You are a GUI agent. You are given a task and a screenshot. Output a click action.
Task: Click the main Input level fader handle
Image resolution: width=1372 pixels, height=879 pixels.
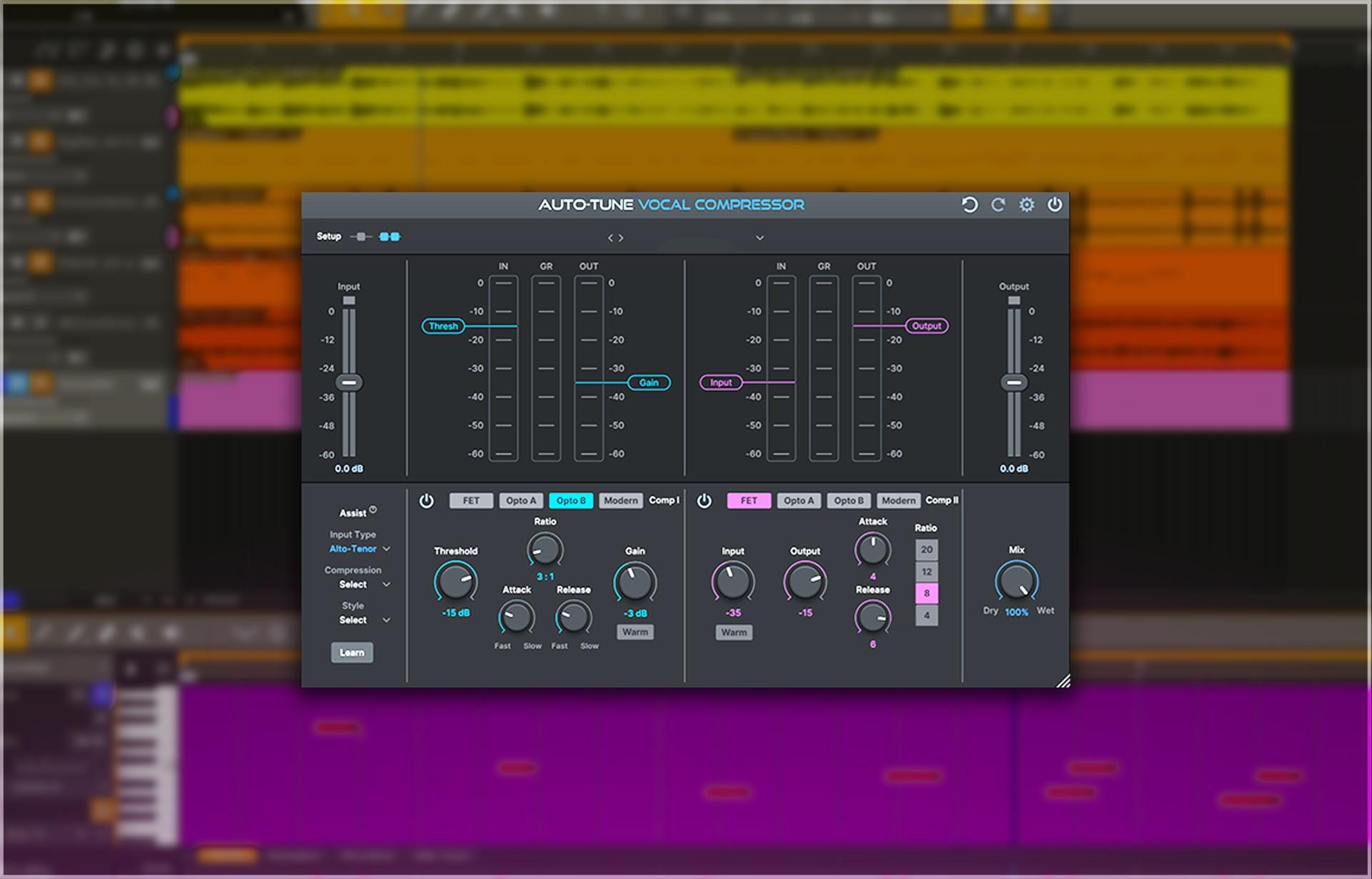point(349,383)
